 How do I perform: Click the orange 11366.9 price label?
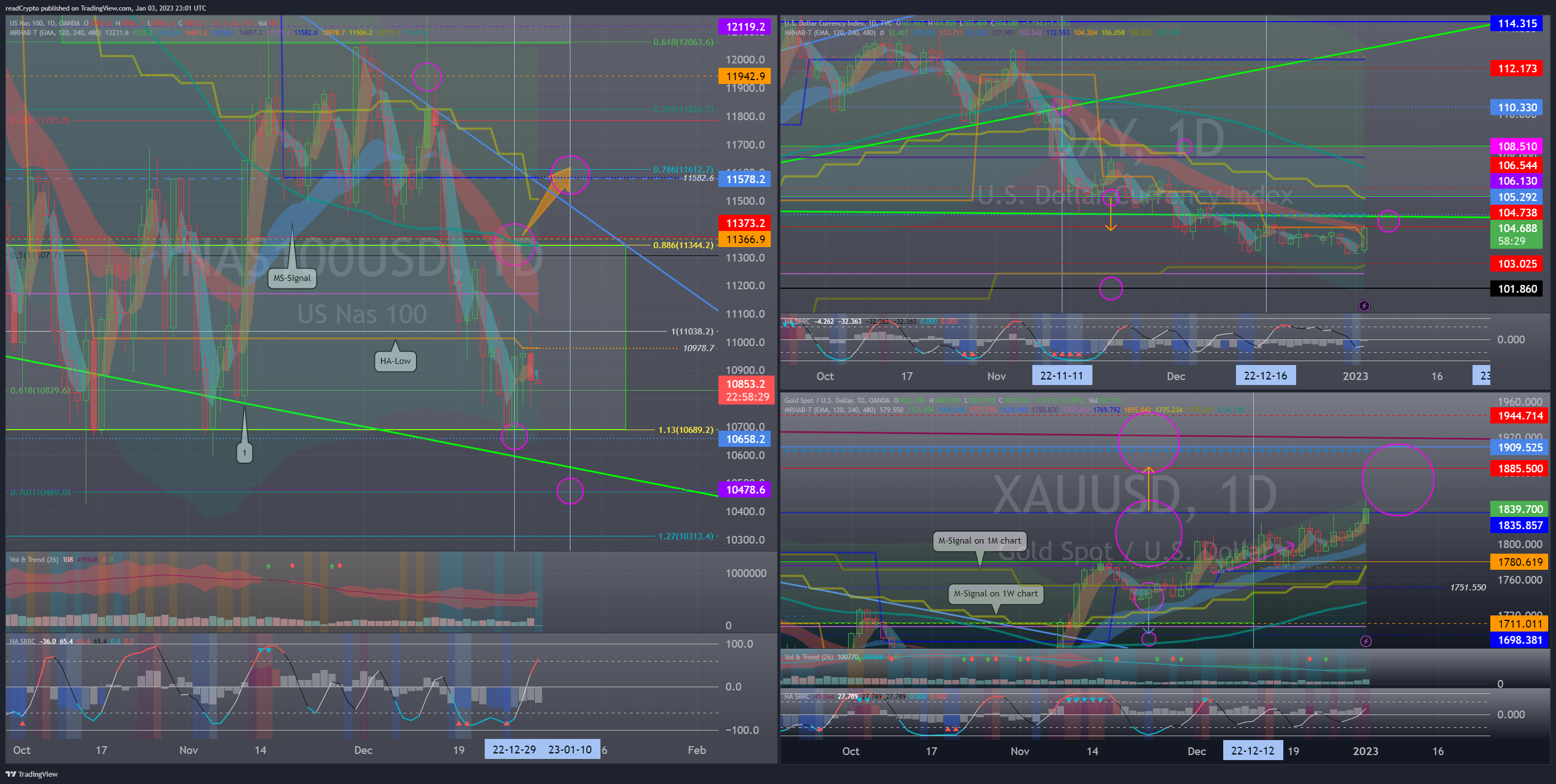745,239
